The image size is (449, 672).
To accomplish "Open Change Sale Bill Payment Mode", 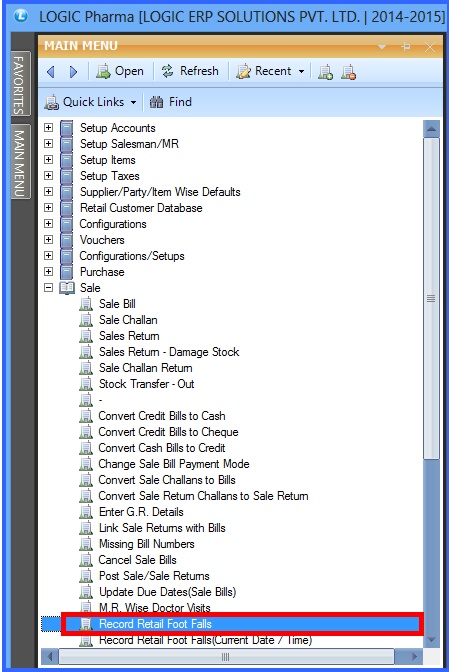I will [174, 464].
